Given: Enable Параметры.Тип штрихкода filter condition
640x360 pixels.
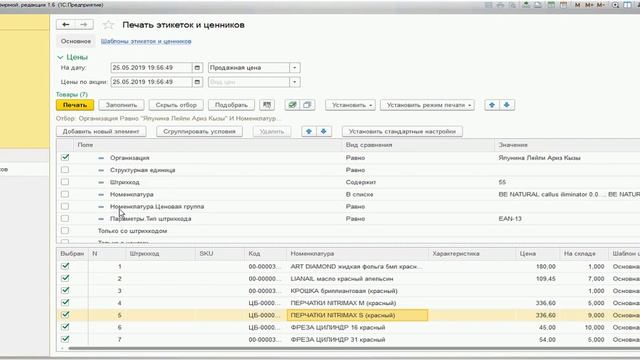Looking at the screenshot, I should pos(65,219).
